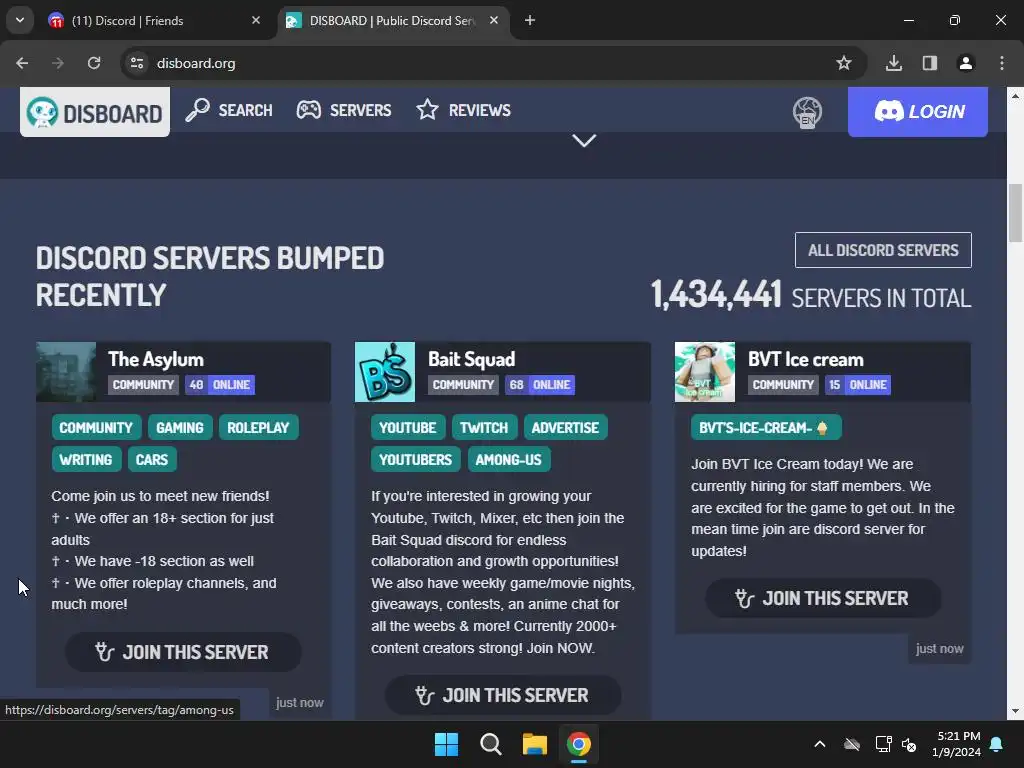
Task: Open BVT Ice cream server title
Action: [806, 359]
